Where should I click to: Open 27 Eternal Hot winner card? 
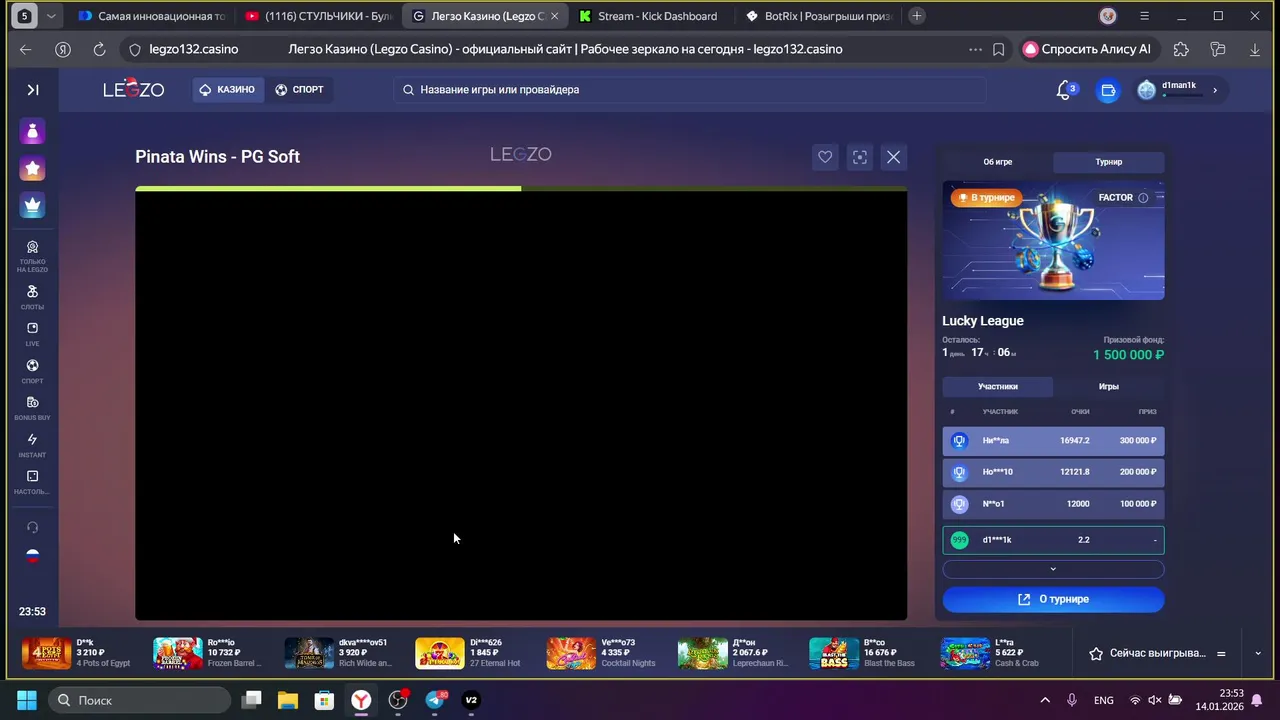click(471, 653)
